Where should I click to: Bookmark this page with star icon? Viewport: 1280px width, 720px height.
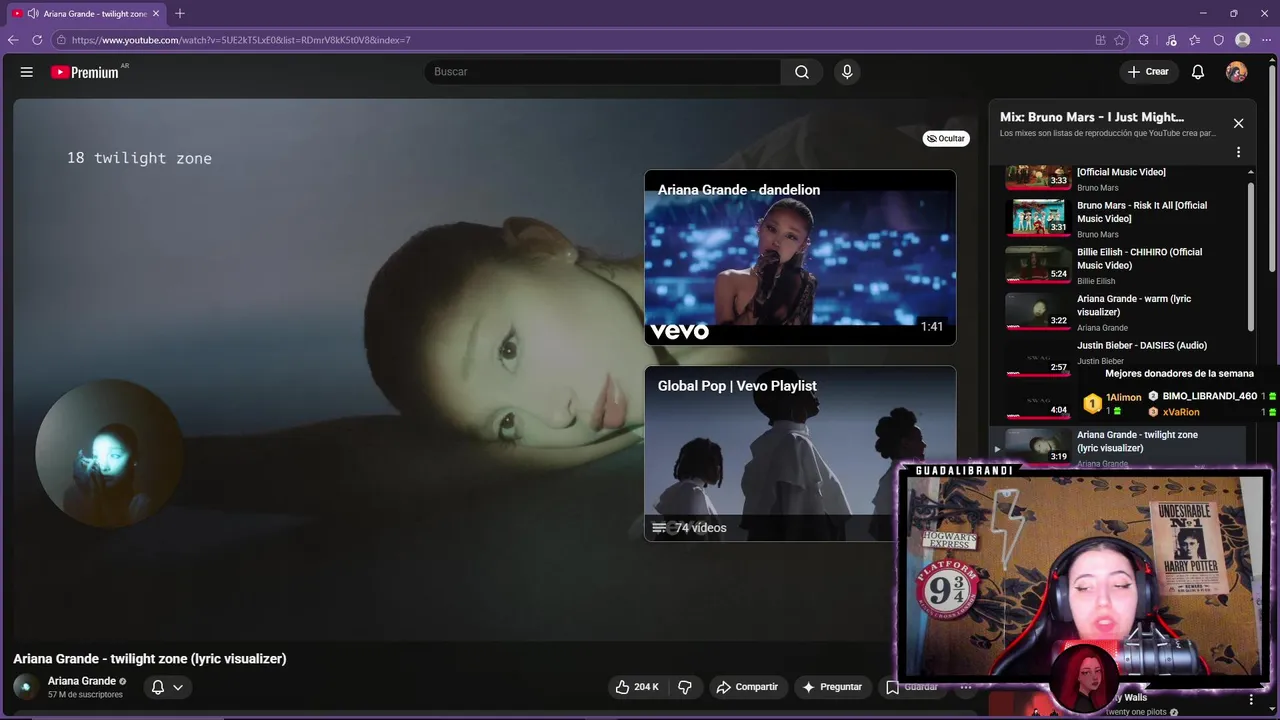(1120, 40)
